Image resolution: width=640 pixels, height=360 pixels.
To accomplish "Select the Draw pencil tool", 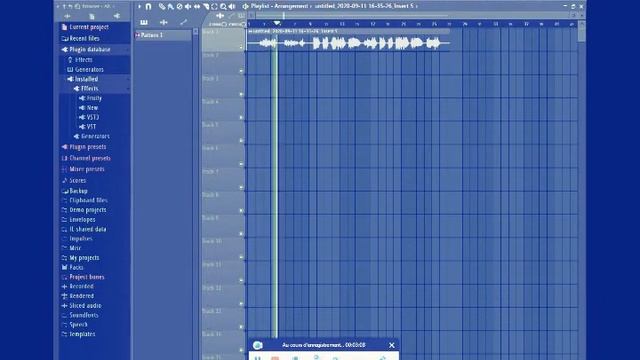I will point(162,7).
